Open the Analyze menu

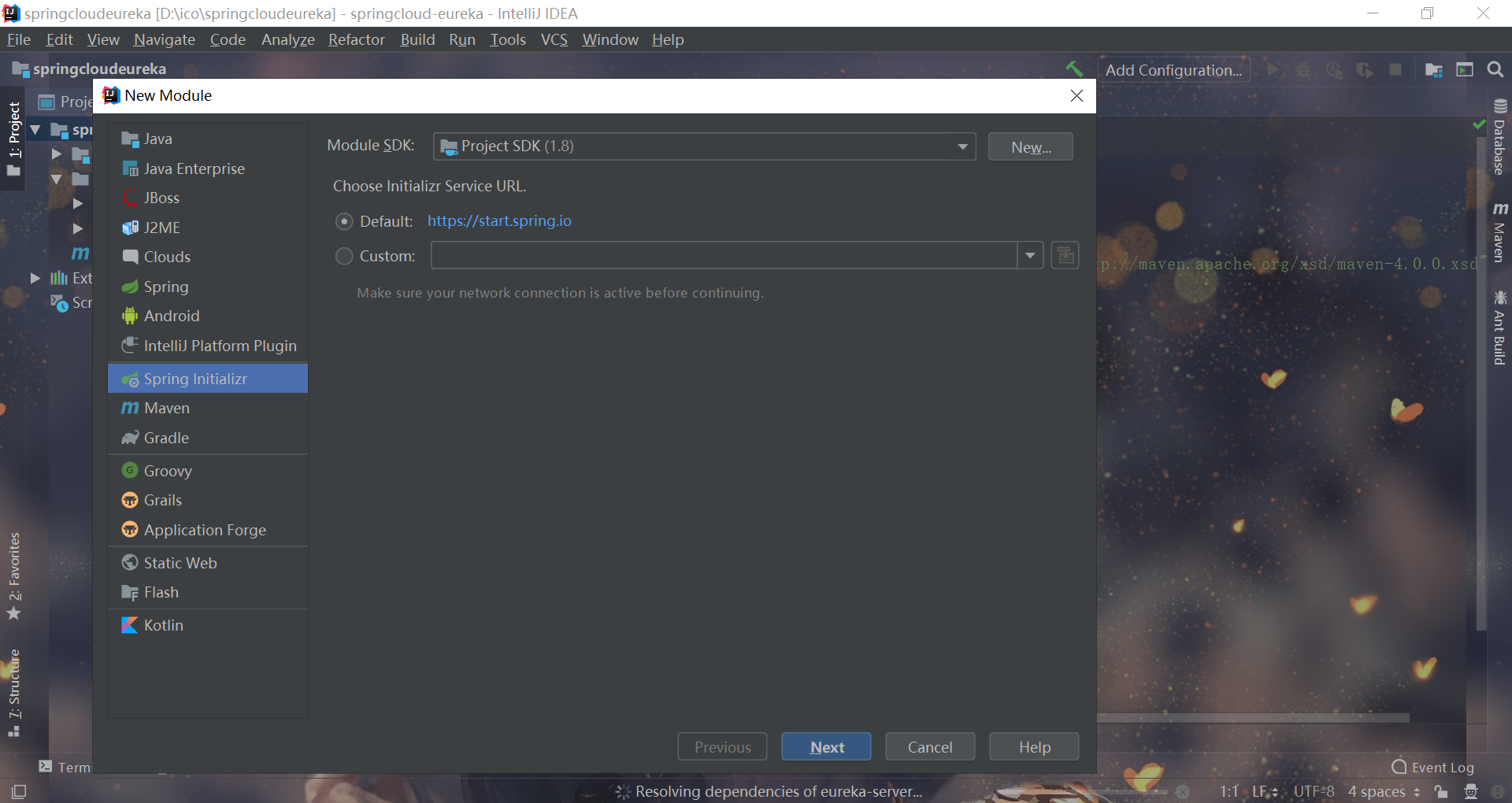pos(287,39)
